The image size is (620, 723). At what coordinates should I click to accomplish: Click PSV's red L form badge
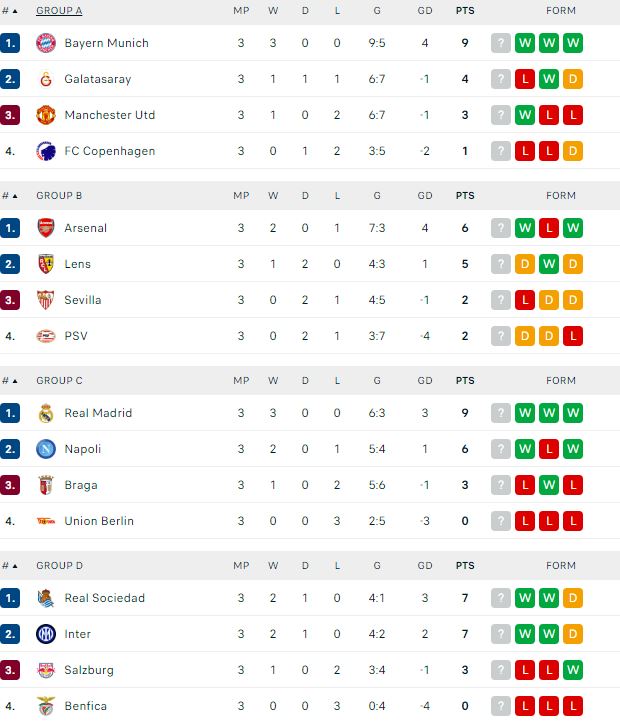tap(573, 336)
